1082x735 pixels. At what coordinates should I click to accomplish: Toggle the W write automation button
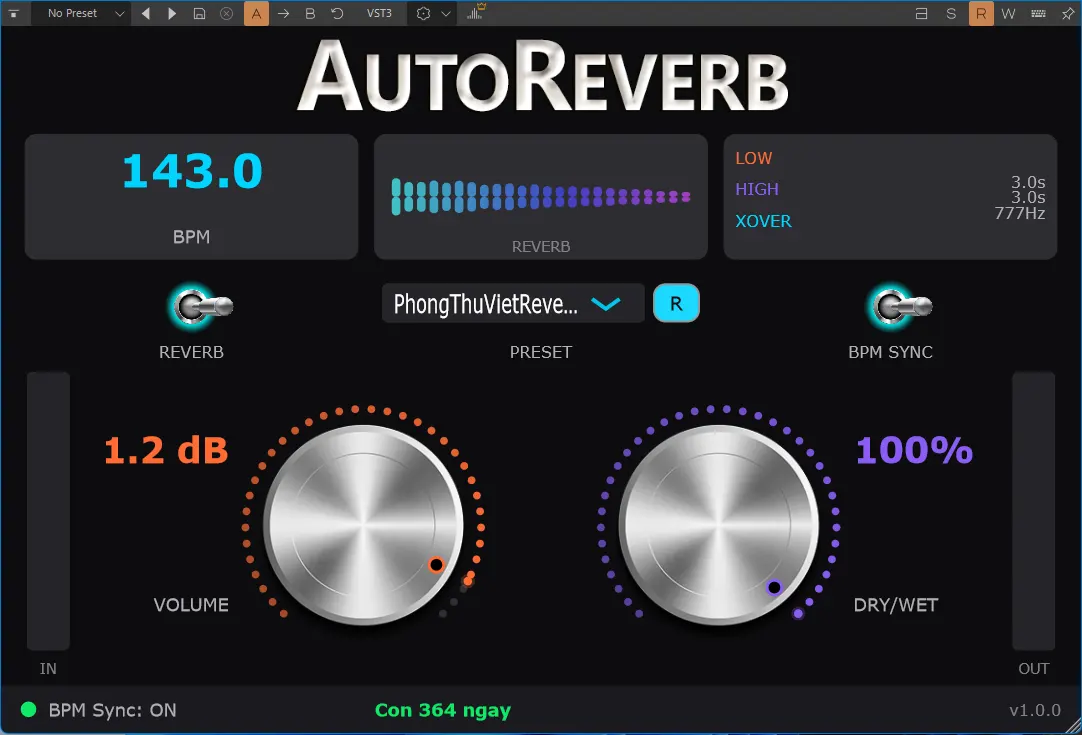click(1008, 13)
